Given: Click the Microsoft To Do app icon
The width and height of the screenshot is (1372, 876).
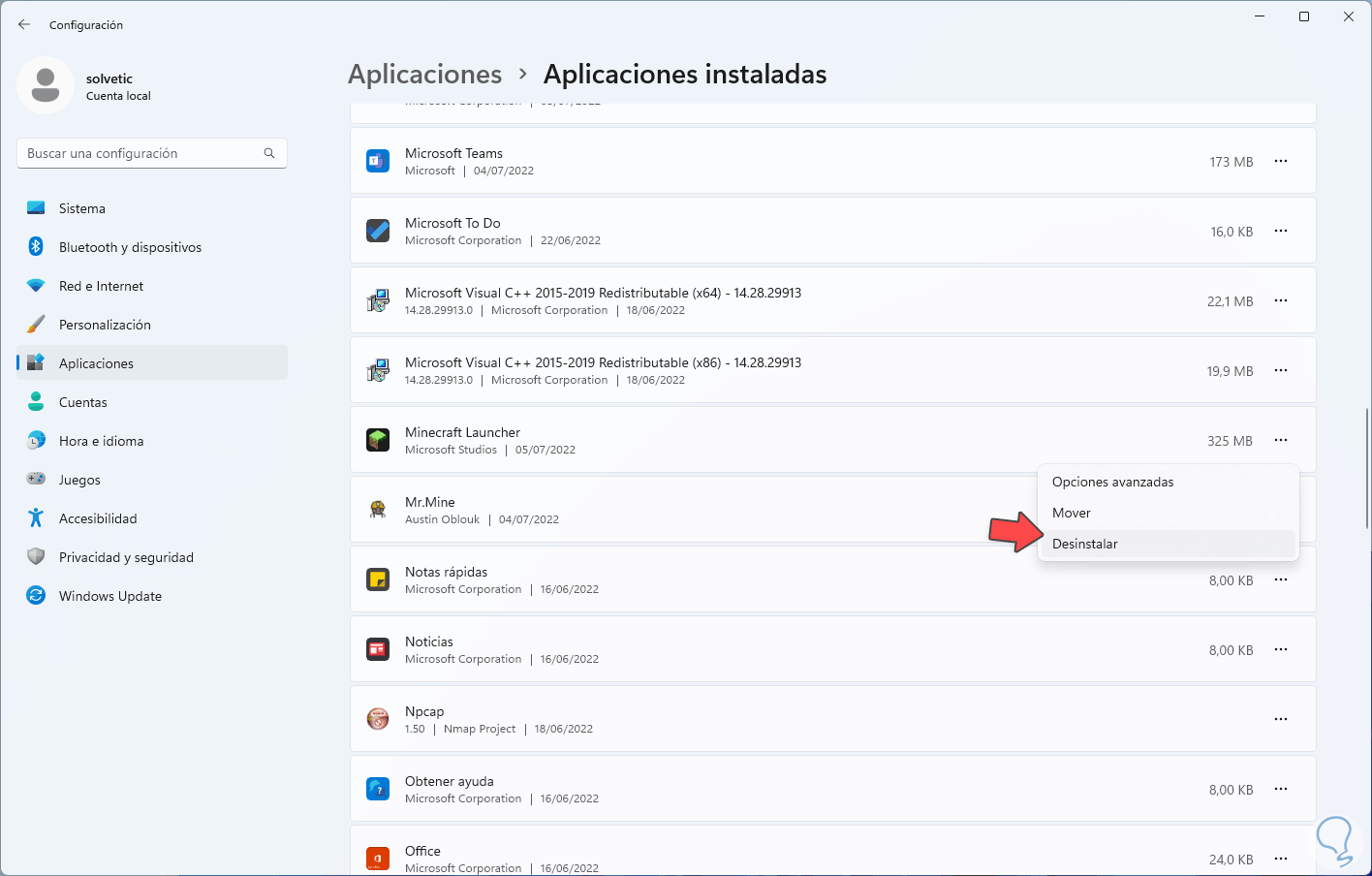Looking at the screenshot, I should coord(378,231).
